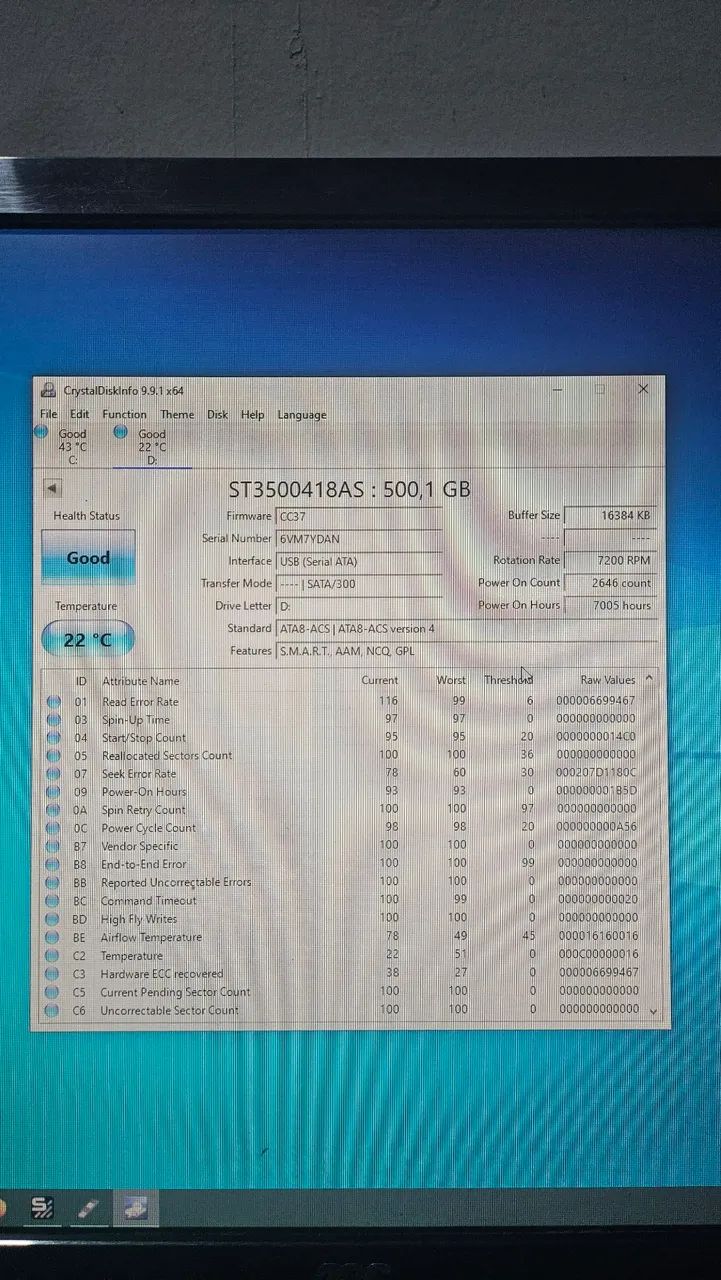The width and height of the screenshot is (721, 1280).
Task: Click the Good health status button
Action: tap(88, 558)
